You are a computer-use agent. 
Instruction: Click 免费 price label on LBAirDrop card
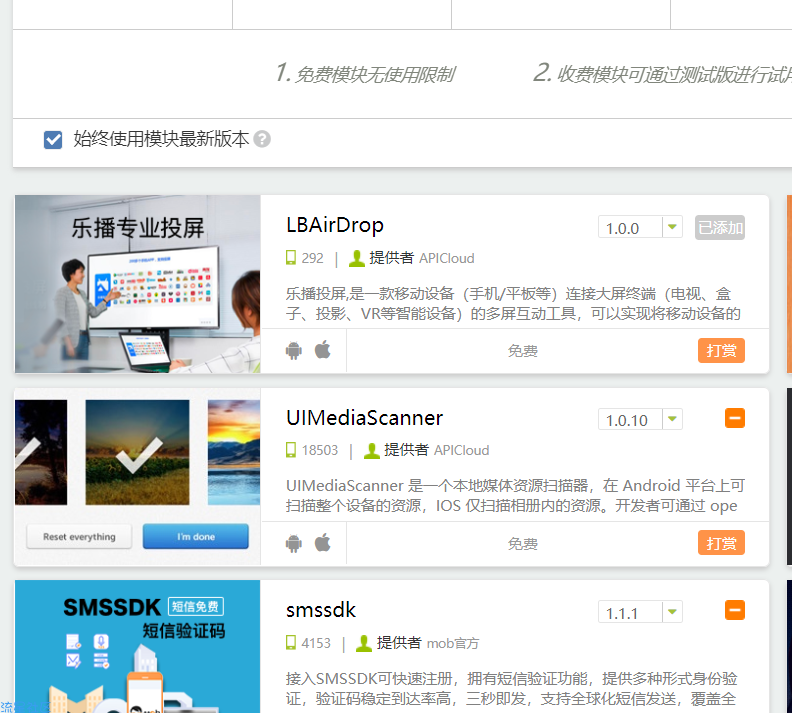(522, 351)
